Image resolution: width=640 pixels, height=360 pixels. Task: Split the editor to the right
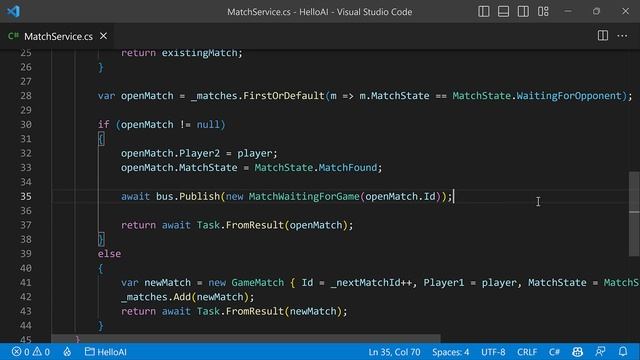pos(602,36)
